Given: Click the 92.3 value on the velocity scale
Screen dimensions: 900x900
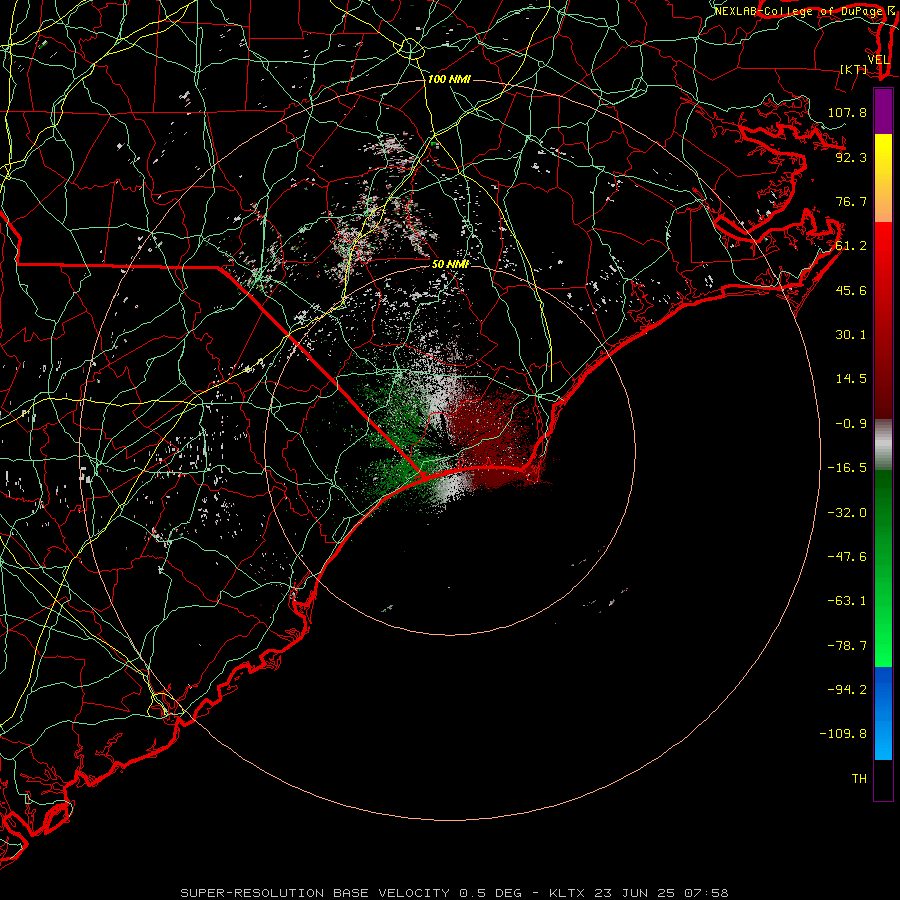Looking at the screenshot, I should [x=851, y=157].
